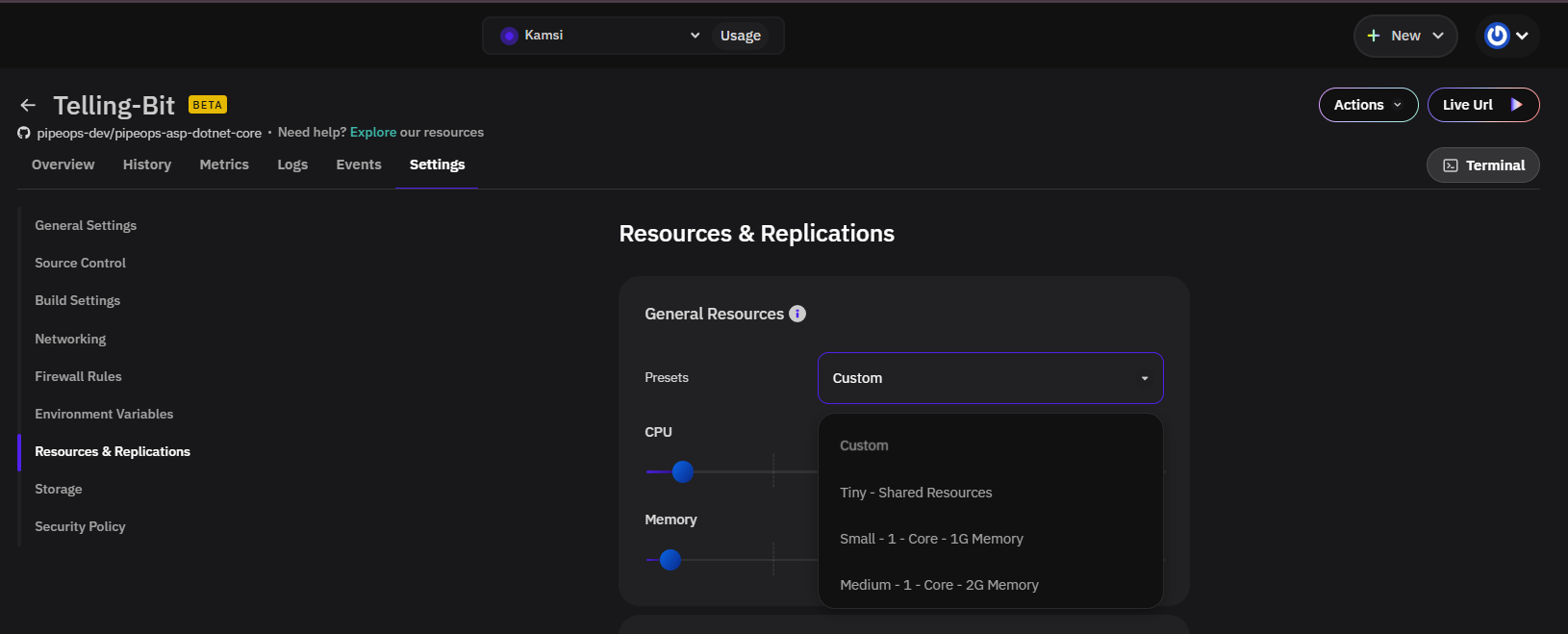Click the General Resources label
1568x634 pixels.
(x=714, y=314)
